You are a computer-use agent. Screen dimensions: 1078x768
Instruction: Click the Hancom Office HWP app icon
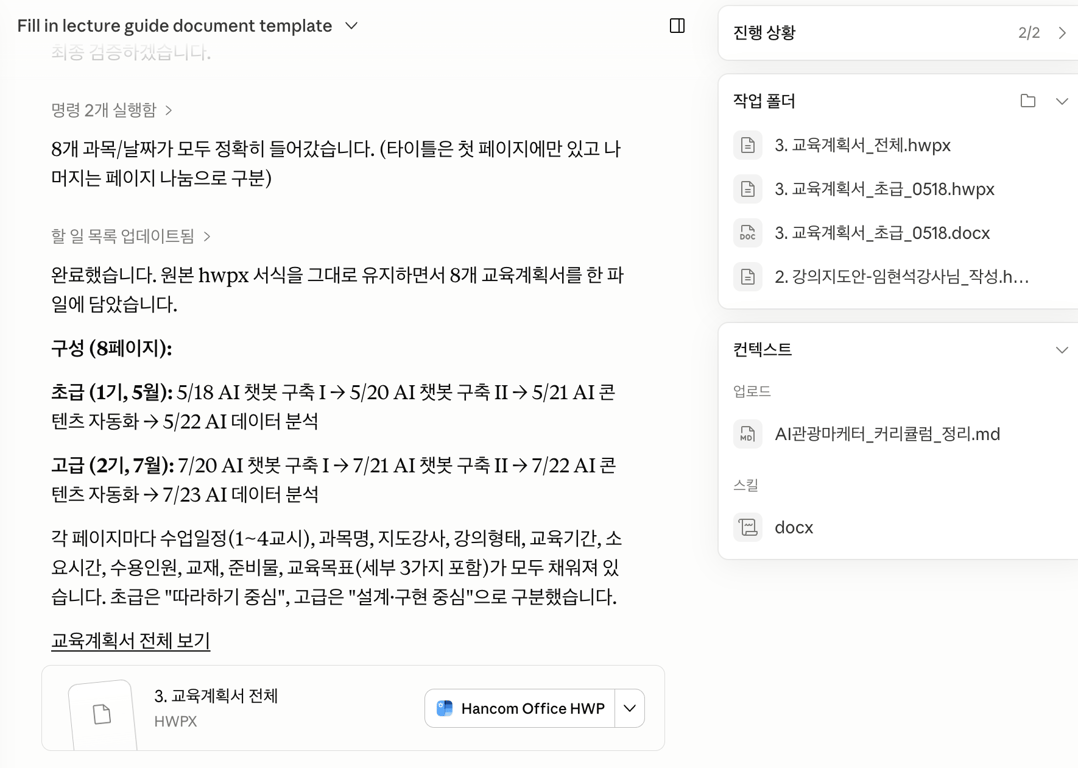click(445, 708)
